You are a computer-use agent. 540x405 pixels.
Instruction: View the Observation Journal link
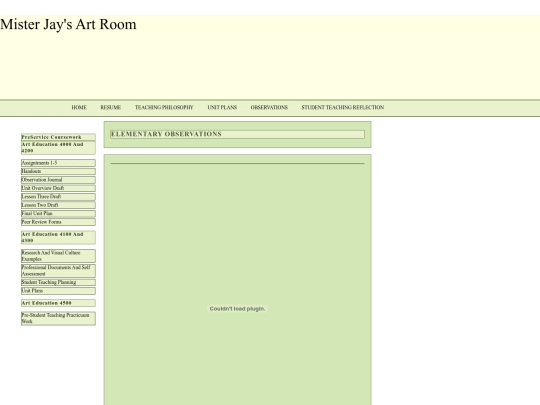[x=58, y=180]
